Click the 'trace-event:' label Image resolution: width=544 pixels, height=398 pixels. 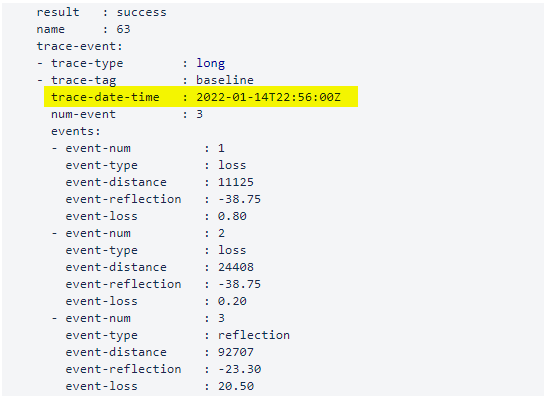point(80,46)
